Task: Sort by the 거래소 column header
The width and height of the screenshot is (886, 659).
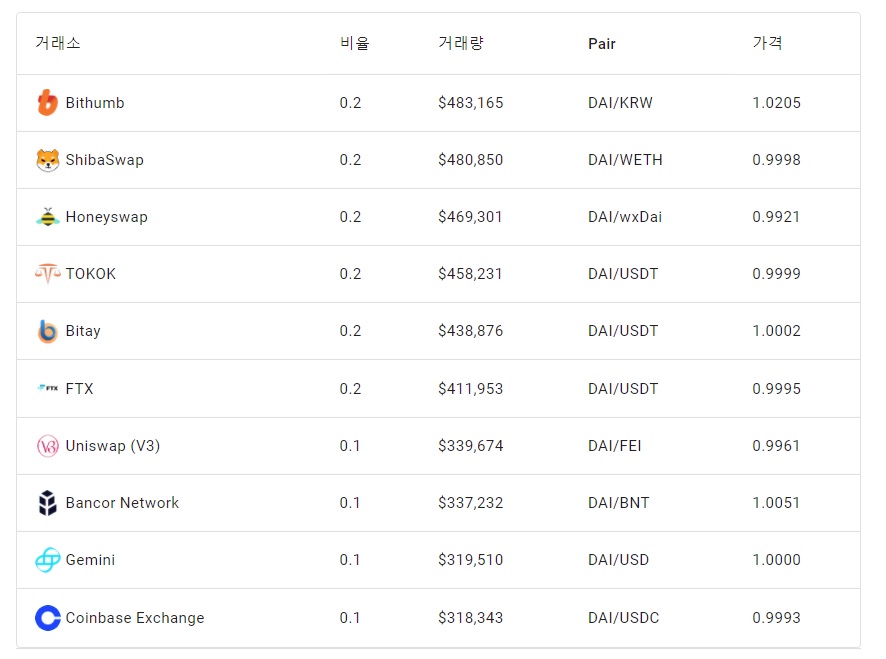Action: click(58, 43)
